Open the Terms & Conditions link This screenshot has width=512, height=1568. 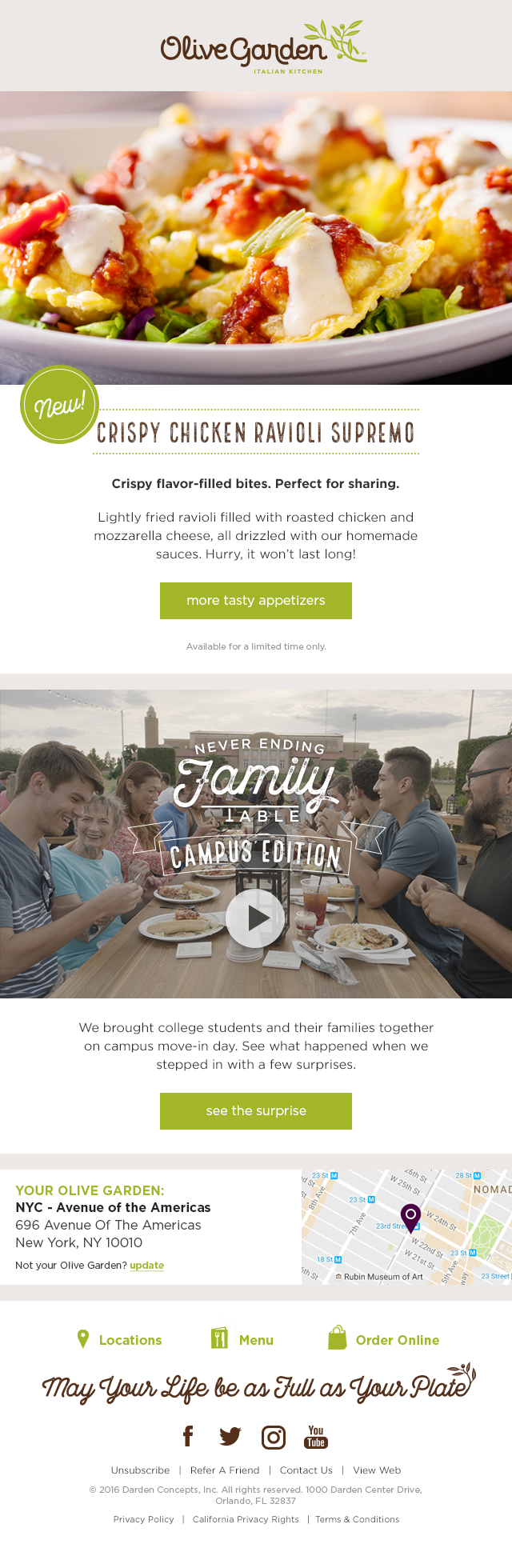click(358, 1519)
